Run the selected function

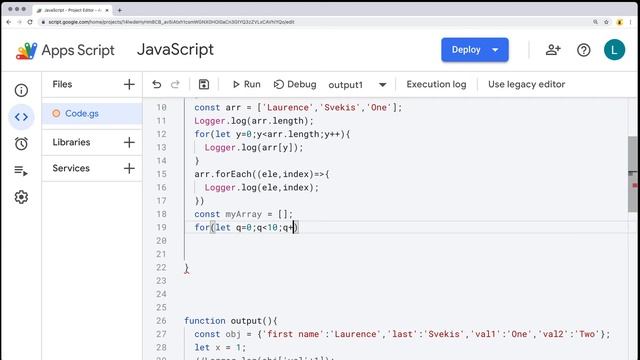point(247,84)
